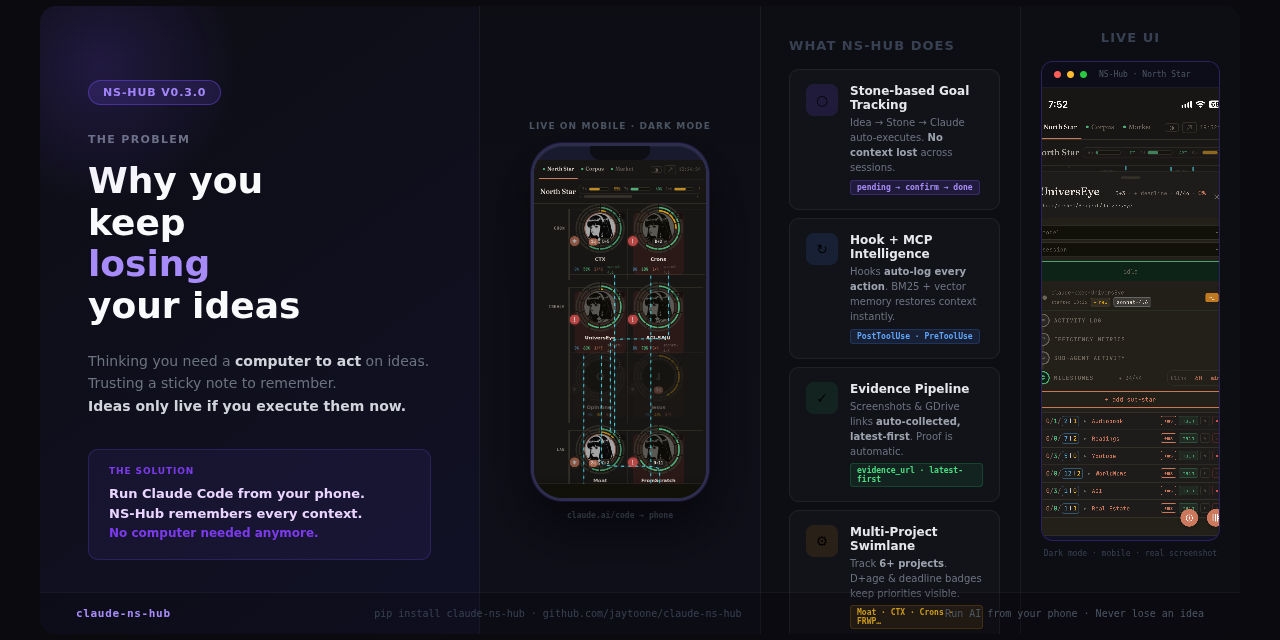
Task: Open the ACL-SNU avatar node on phone mockup
Action: (x=658, y=307)
